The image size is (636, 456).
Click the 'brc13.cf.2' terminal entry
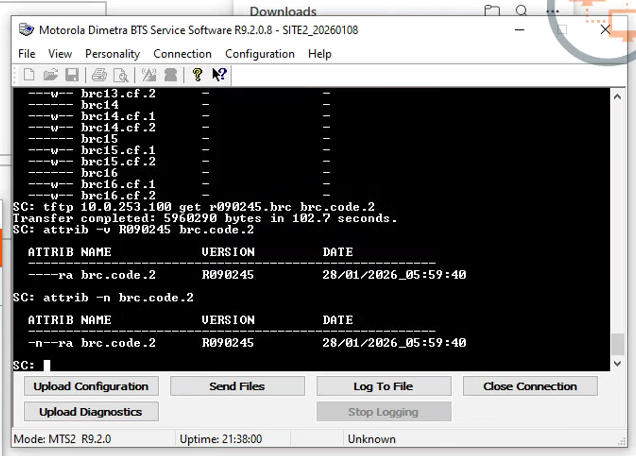pos(118,94)
